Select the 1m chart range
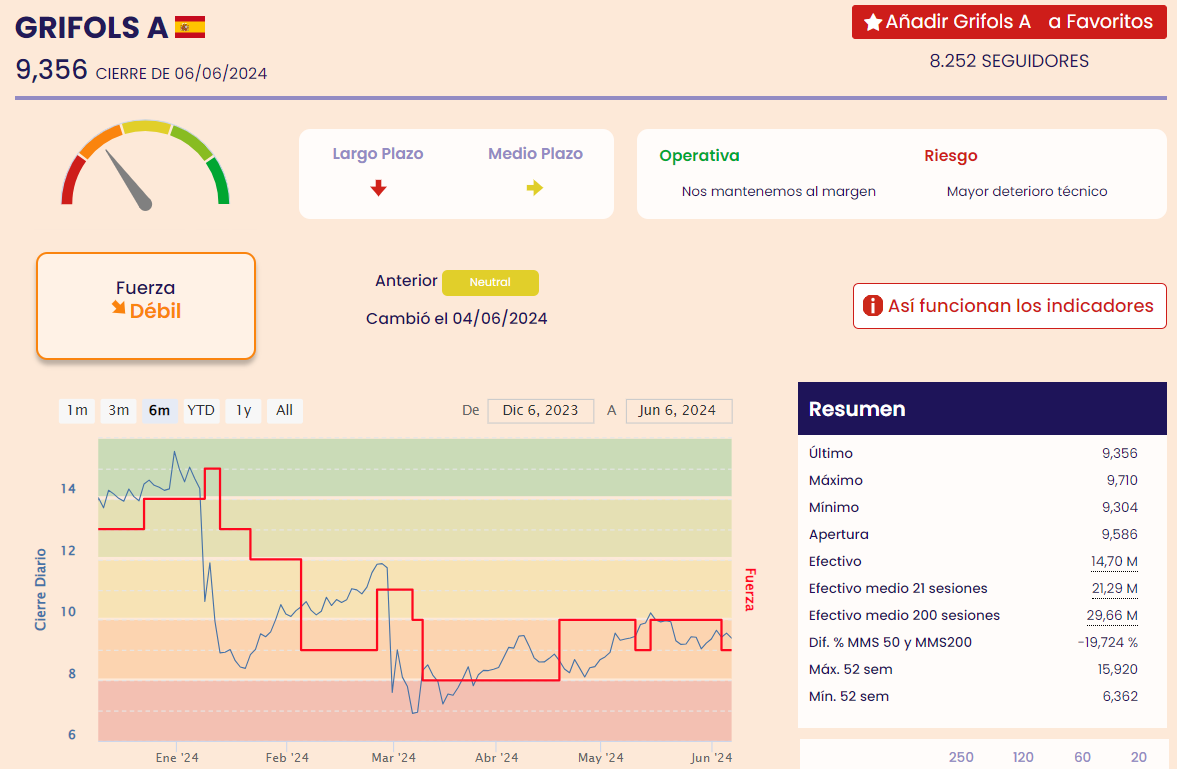This screenshot has height=769, width=1177. coord(77,411)
